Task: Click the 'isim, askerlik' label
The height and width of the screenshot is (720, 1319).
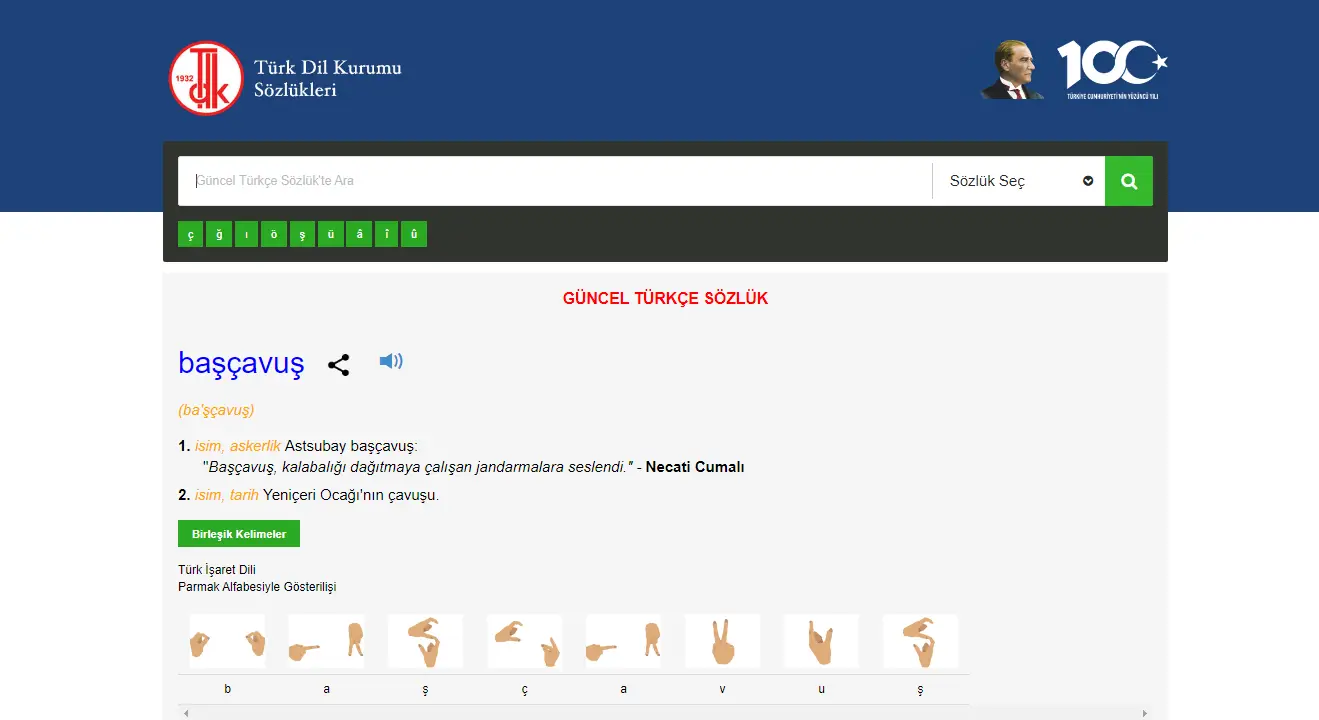Action: pos(238,446)
